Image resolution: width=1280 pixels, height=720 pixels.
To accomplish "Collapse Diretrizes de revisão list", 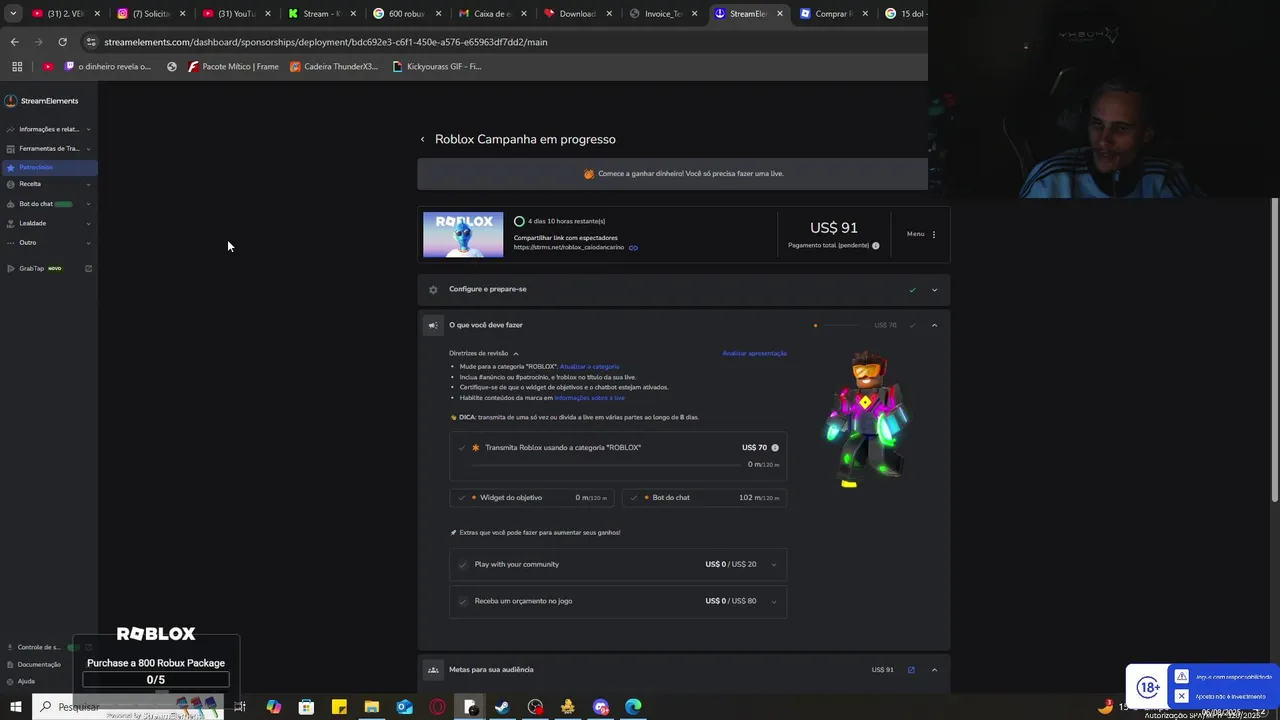I will 516,354.
